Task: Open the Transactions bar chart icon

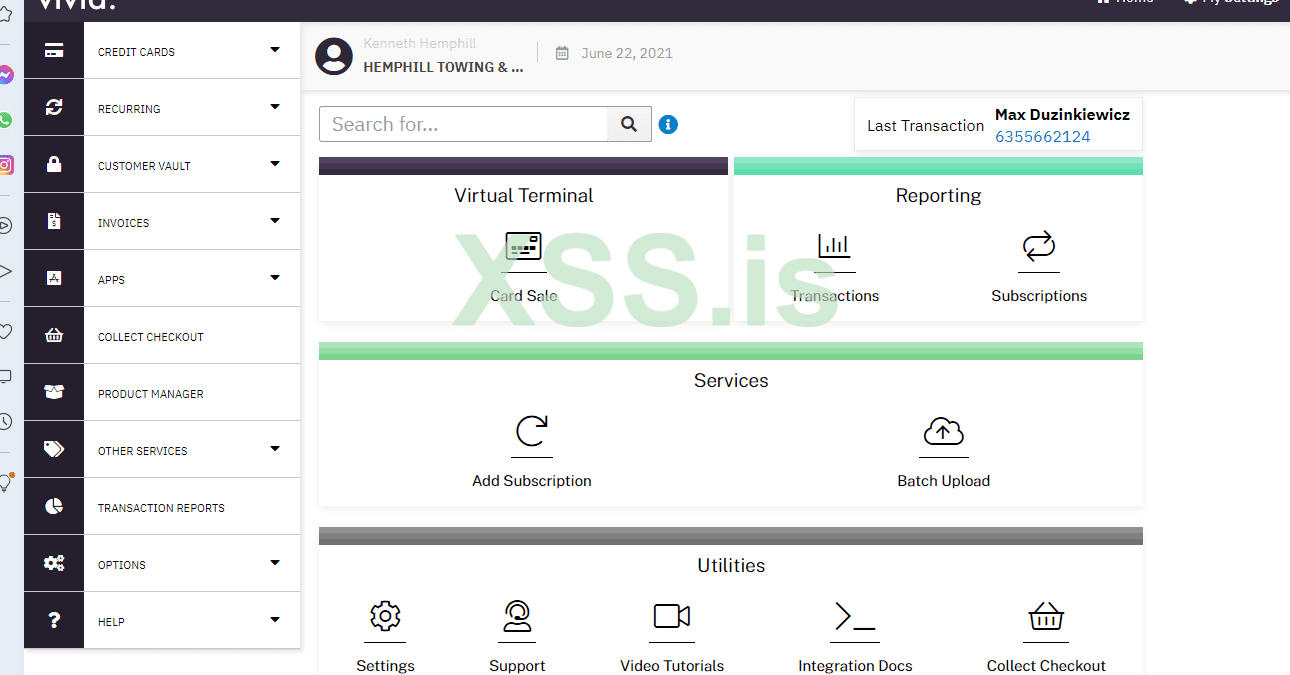Action: pyautogui.click(x=834, y=245)
